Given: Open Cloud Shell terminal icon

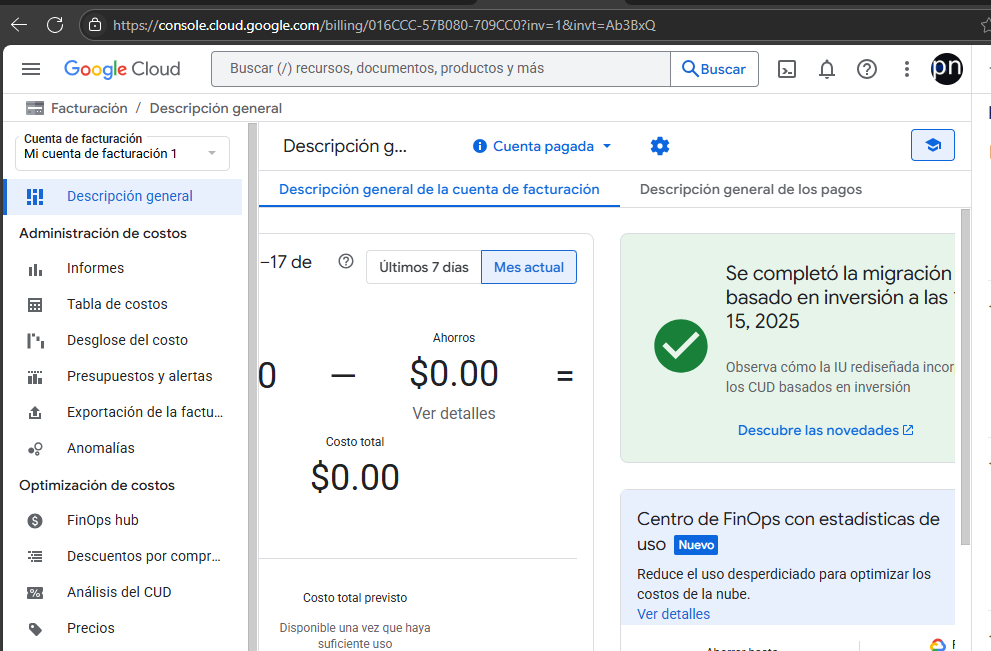Looking at the screenshot, I should tap(787, 69).
